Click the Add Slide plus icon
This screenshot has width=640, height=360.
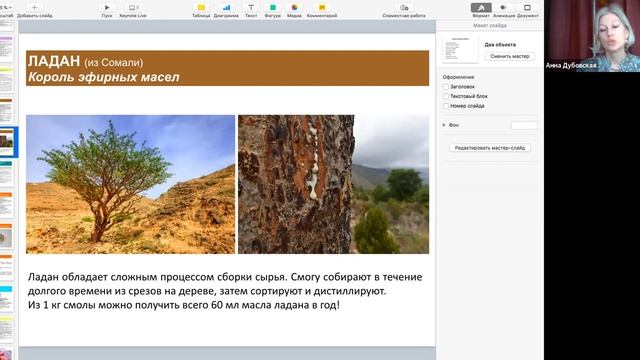point(34,7)
